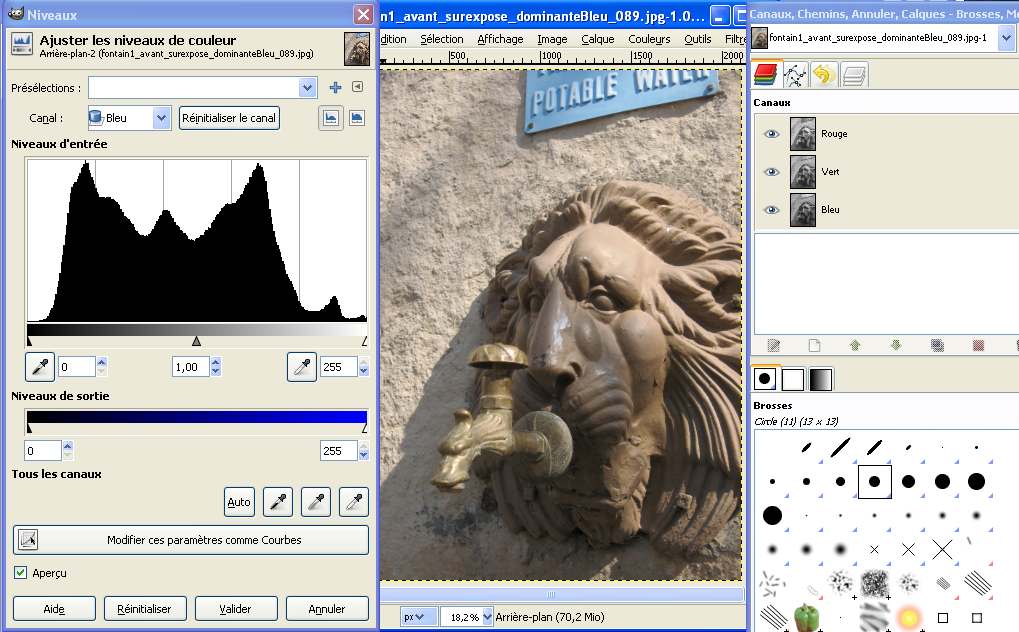The height and width of the screenshot is (632, 1019).
Task: Switch to logarithmic histogram view
Action: click(x=357, y=118)
